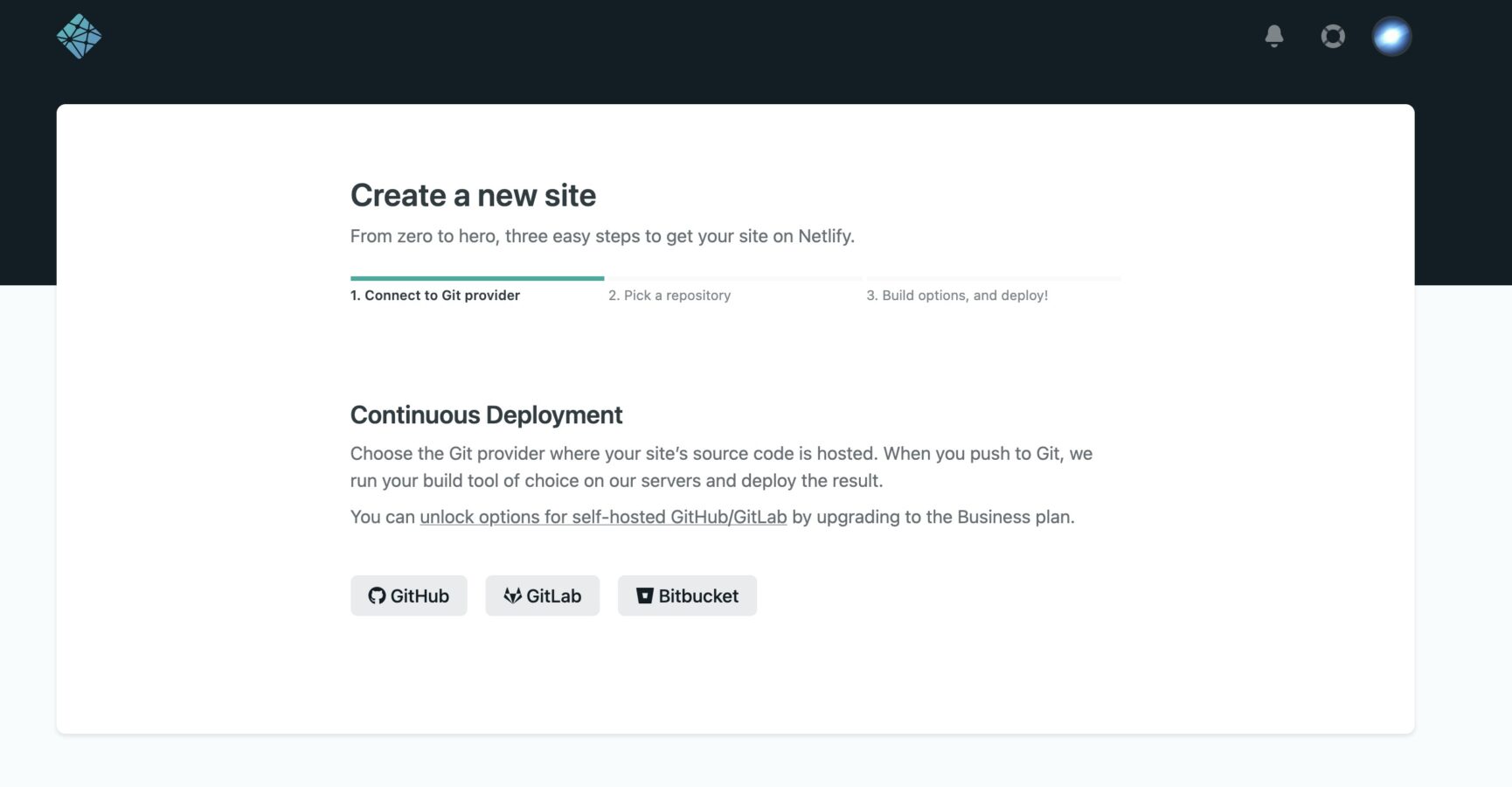This screenshot has height=787, width=1512.
Task: Click the Continuous Deployment heading
Action: tap(486, 414)
